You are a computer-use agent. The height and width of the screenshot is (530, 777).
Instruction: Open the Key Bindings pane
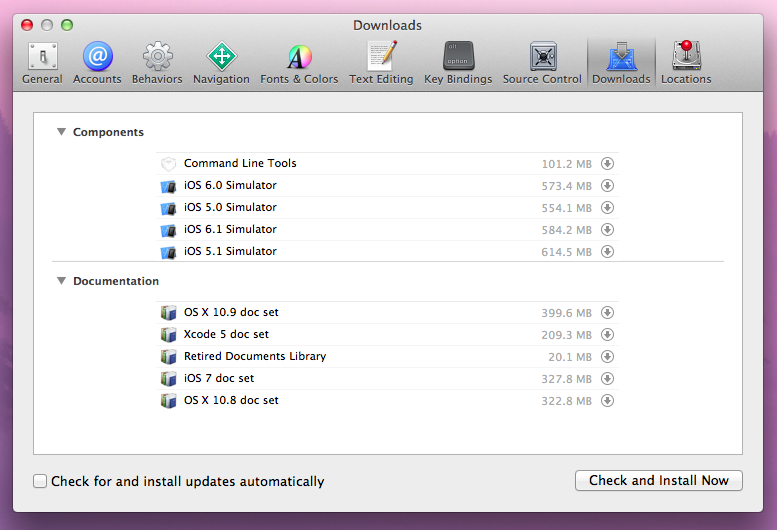click(x=458, y=62)
